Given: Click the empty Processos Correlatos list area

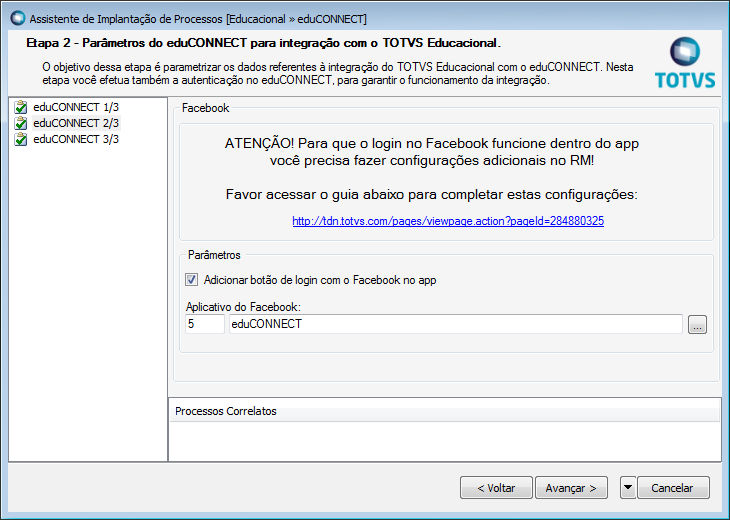Looking at the screenshot, I should 444,440.
